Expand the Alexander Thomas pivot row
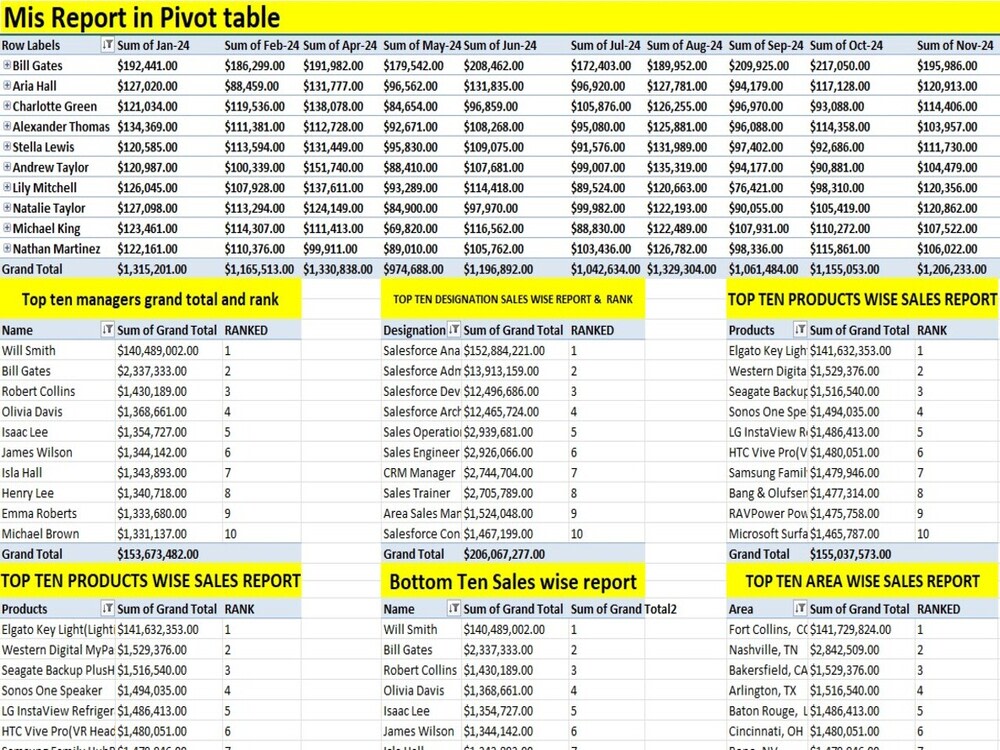Image resolution: width=1000 pixels, height=750 pixels. point(7,126)
